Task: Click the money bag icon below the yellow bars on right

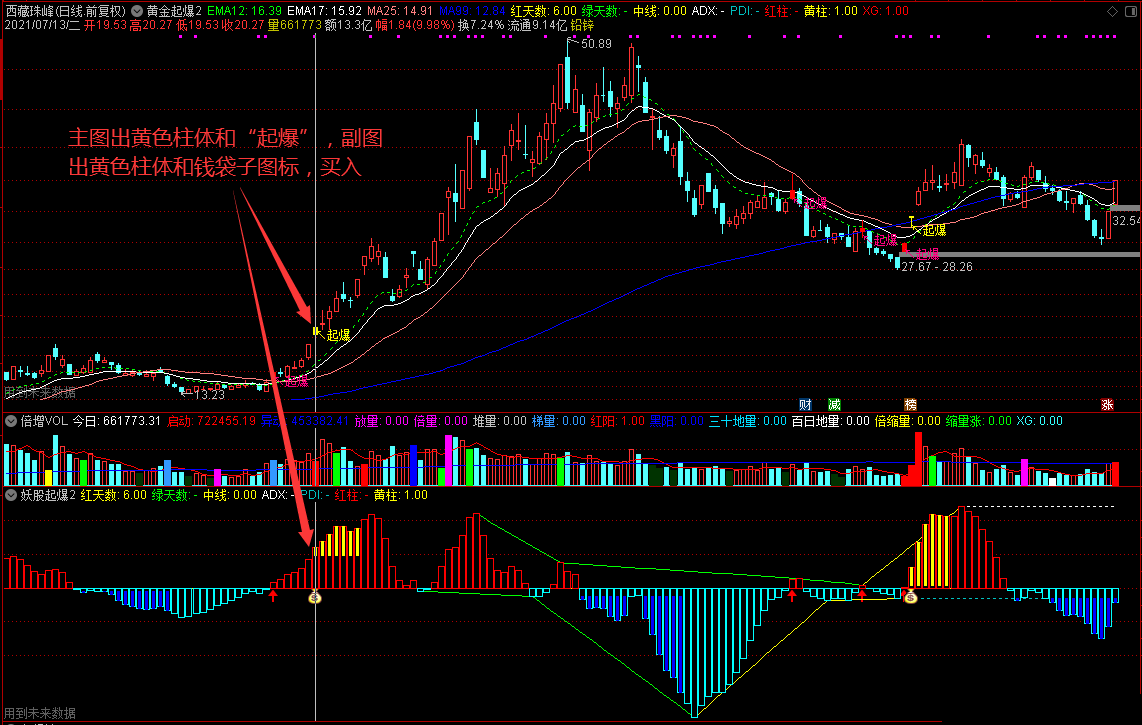Action: (x=910, y=597)
